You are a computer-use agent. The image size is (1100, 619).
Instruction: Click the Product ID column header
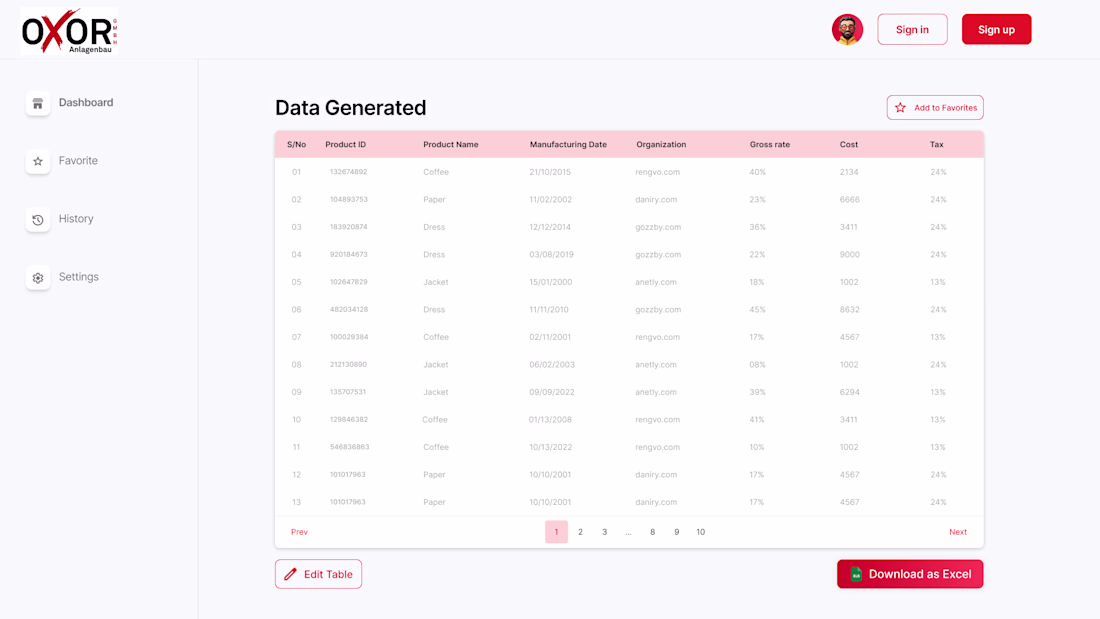(345, 145)
